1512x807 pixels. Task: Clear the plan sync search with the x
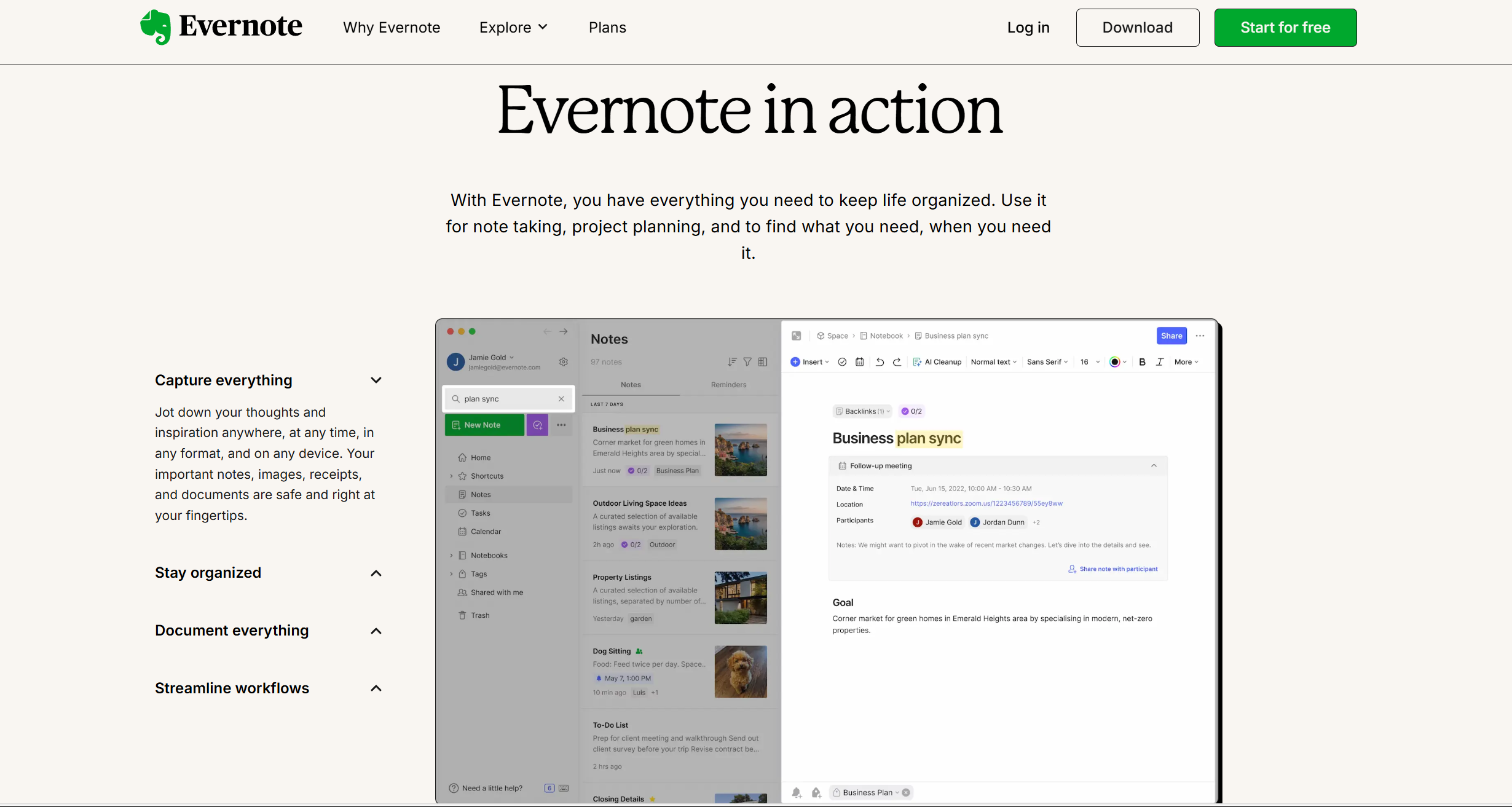pyautogui.click(x=561, y=399)
